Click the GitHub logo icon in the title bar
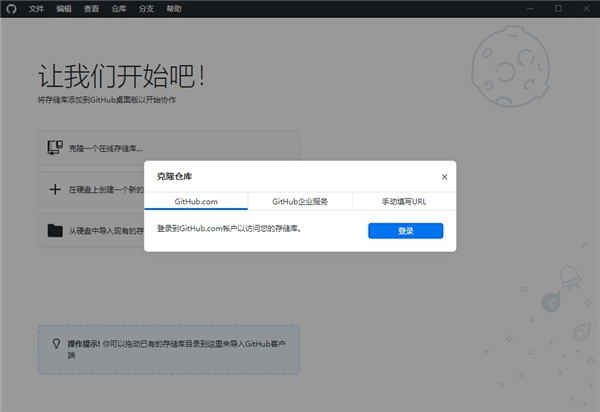This screenshot has height=412, width=600. coord(11,8)
